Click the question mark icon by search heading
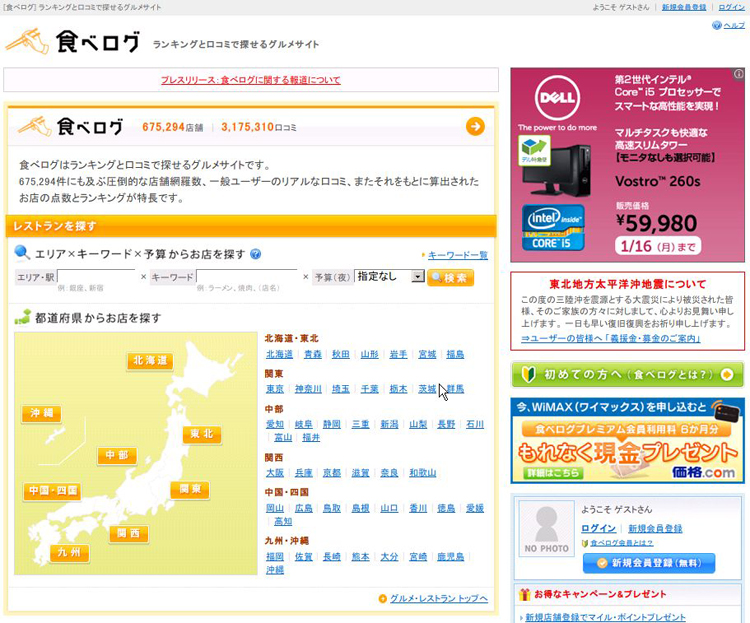Viewport: 750px width, 623px height. pos(256,254)
